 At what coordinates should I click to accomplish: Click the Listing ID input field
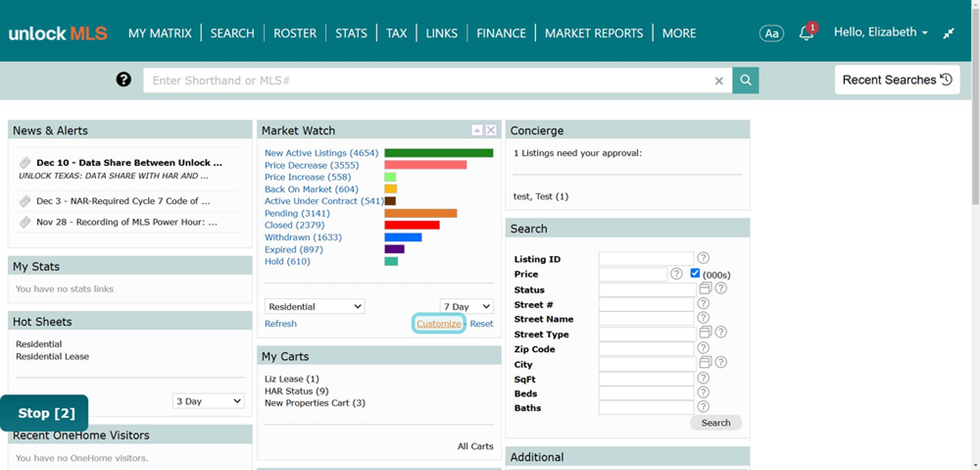(646, 258)
